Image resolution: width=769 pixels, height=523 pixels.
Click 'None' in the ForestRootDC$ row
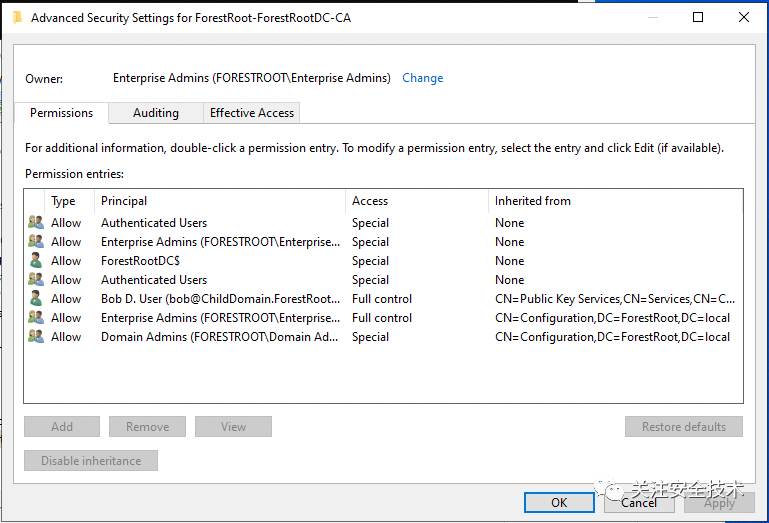510,261
